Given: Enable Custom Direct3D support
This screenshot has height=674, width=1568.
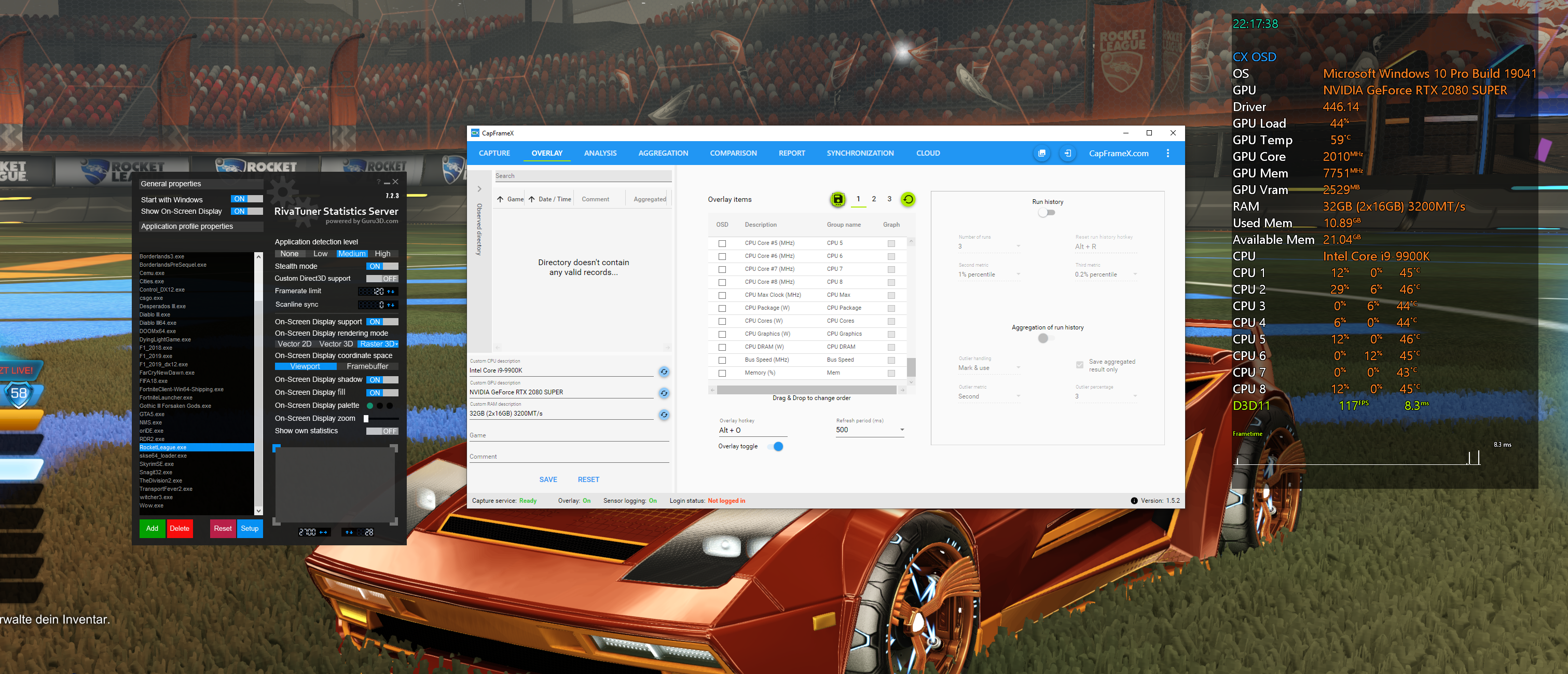Looking at the screenshot, I should coord(382,279).
